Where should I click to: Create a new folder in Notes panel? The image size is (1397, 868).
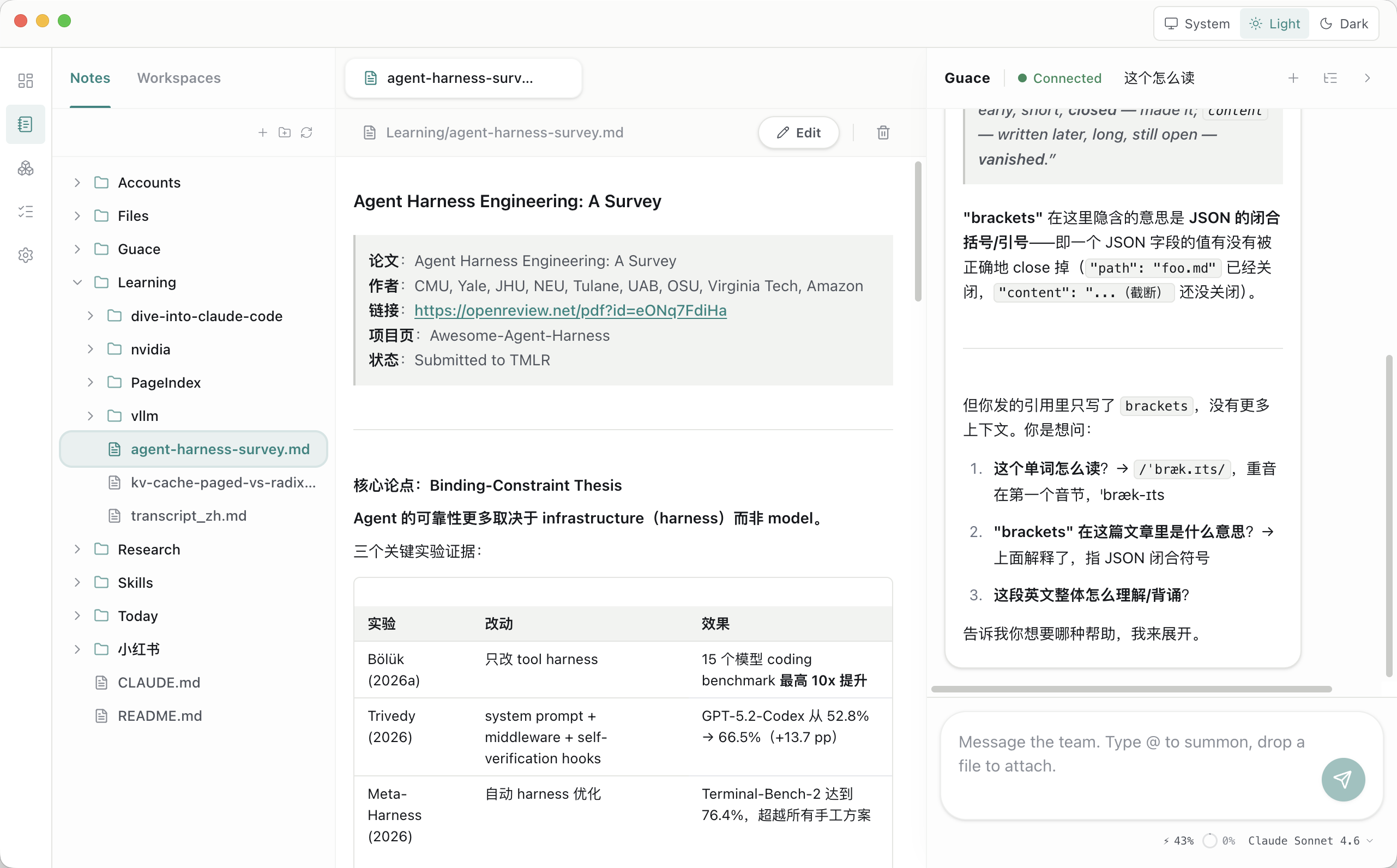coord(284,132)
